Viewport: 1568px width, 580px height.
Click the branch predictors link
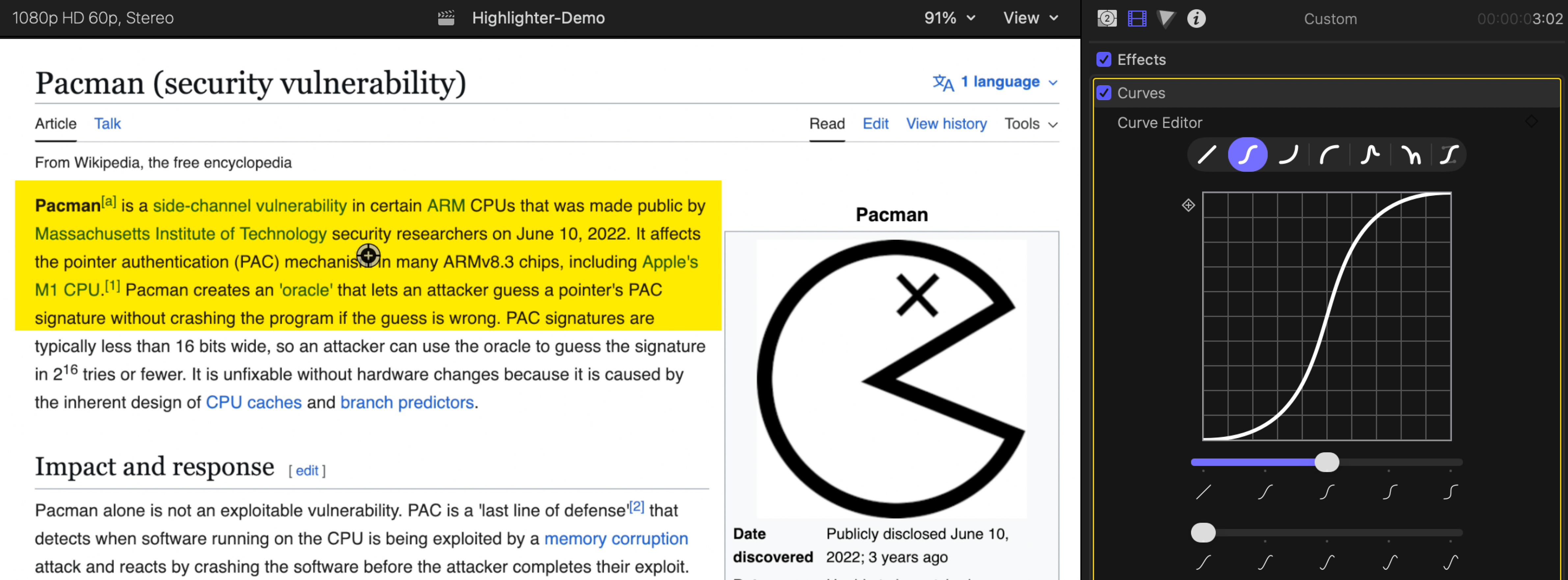pos(407,402)
